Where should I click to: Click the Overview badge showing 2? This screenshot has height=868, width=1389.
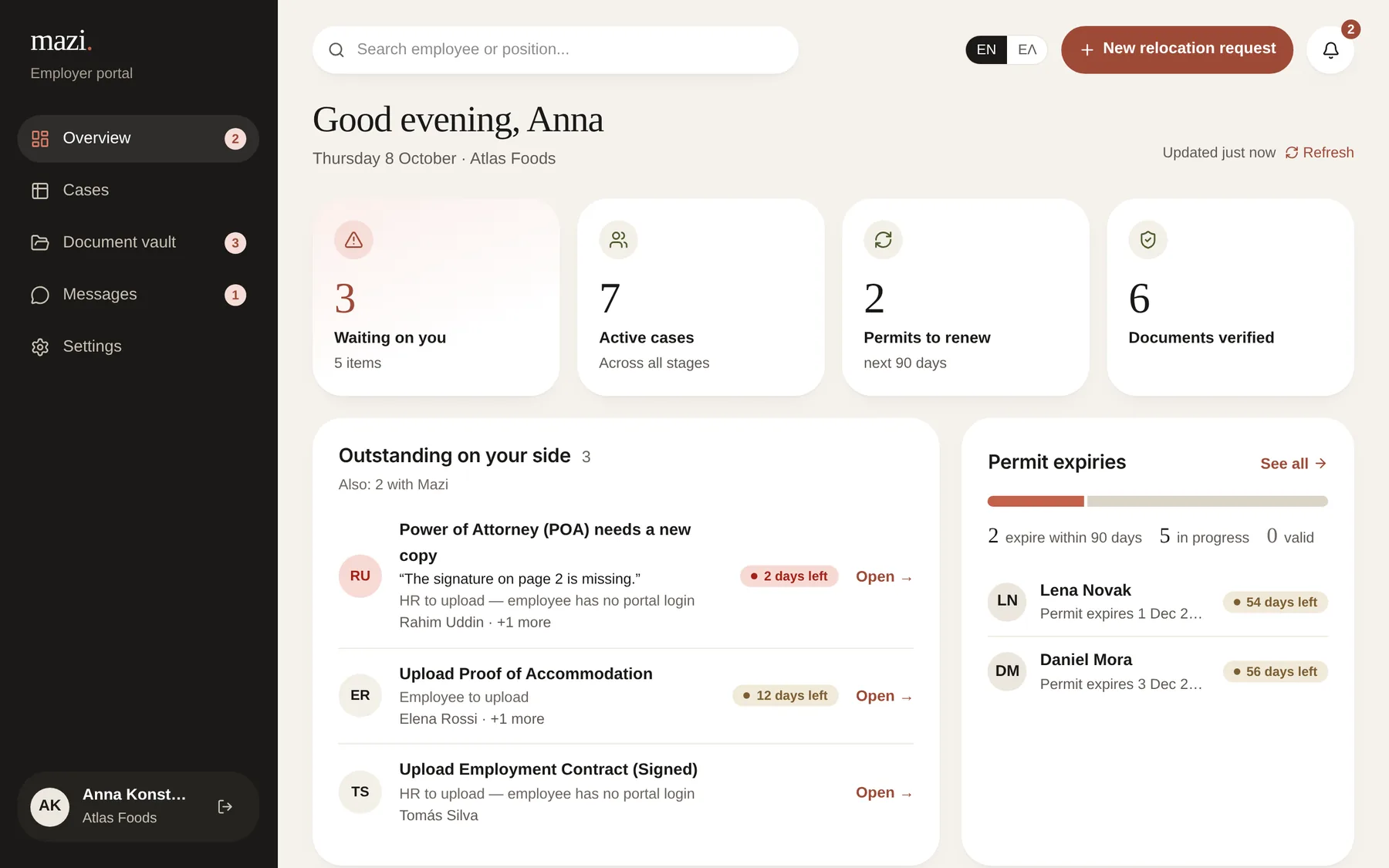click(x=235, y=139)
